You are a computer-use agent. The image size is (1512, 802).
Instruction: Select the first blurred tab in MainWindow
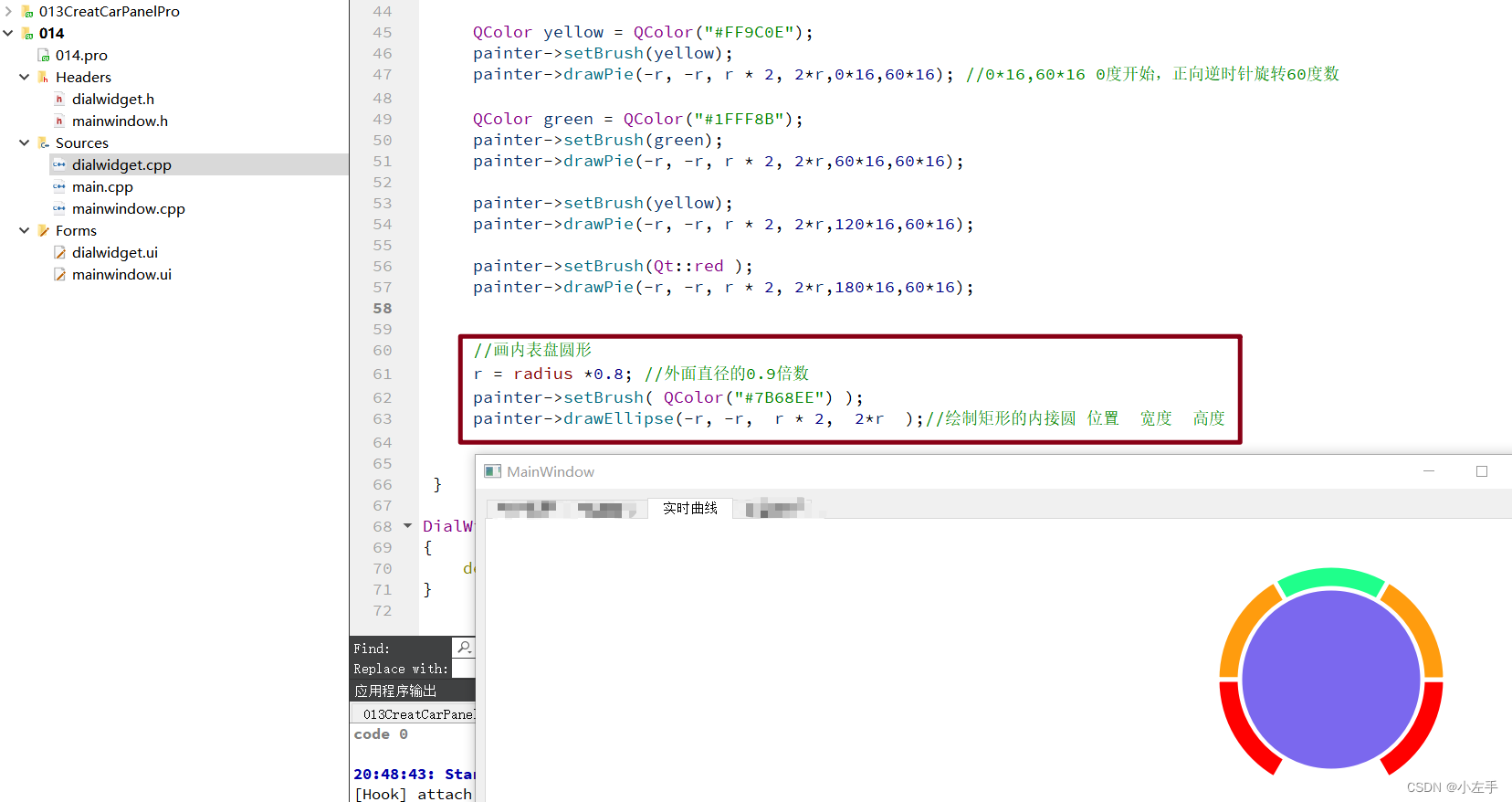coord(527,509)
